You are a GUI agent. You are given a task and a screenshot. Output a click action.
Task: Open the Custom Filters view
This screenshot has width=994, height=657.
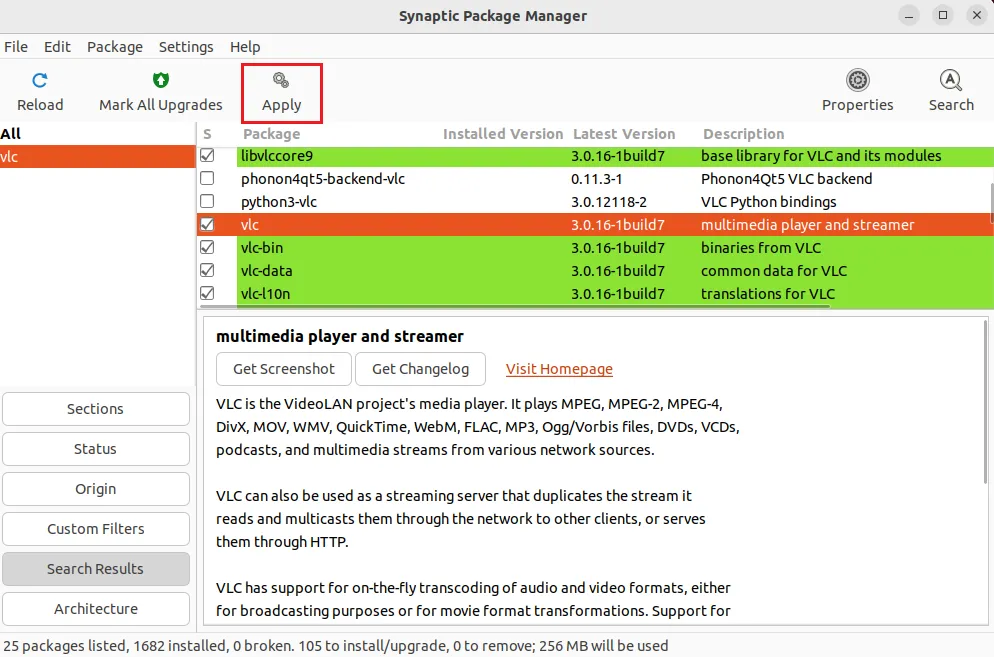click(96, 529)
